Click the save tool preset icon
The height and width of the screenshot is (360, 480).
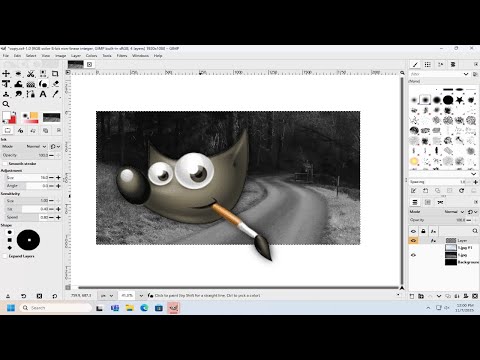pyautogui.click(x=8, y=296)
